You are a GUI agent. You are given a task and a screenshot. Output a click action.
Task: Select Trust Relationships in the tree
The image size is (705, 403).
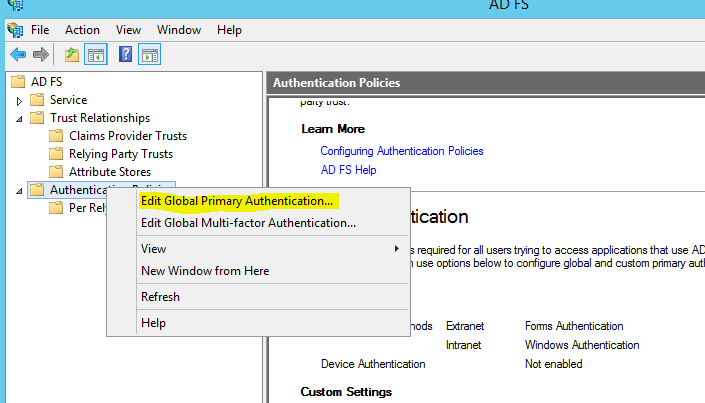(x=100, y=118)
